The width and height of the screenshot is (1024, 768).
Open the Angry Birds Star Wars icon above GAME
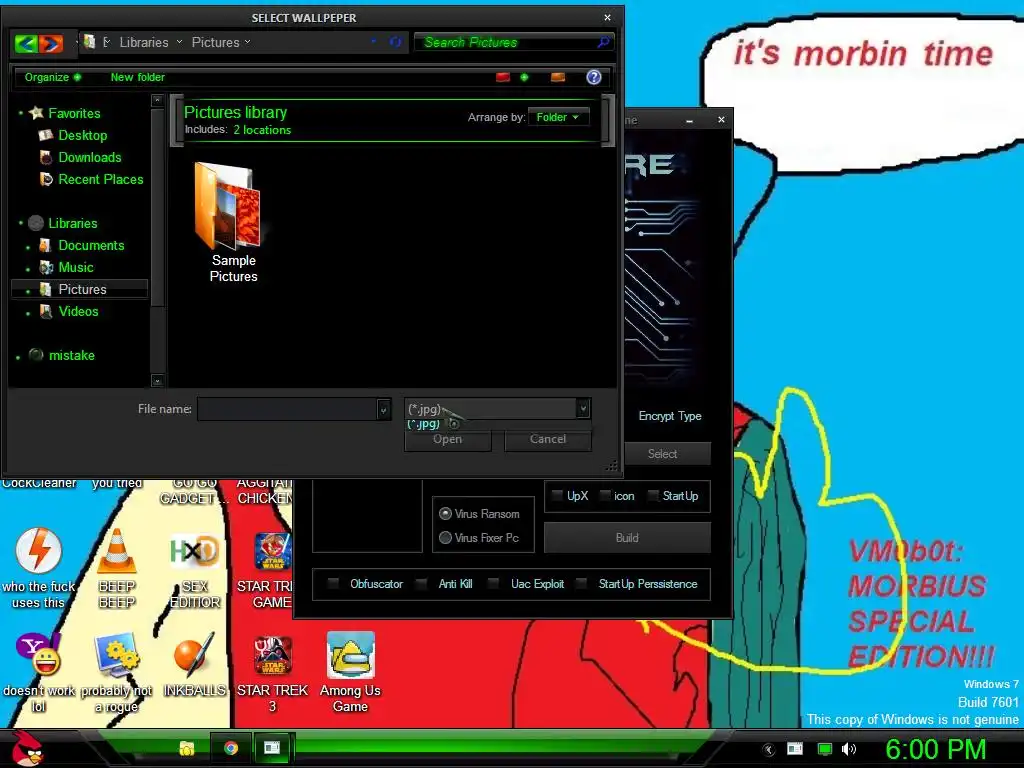[x=273, y=552]
